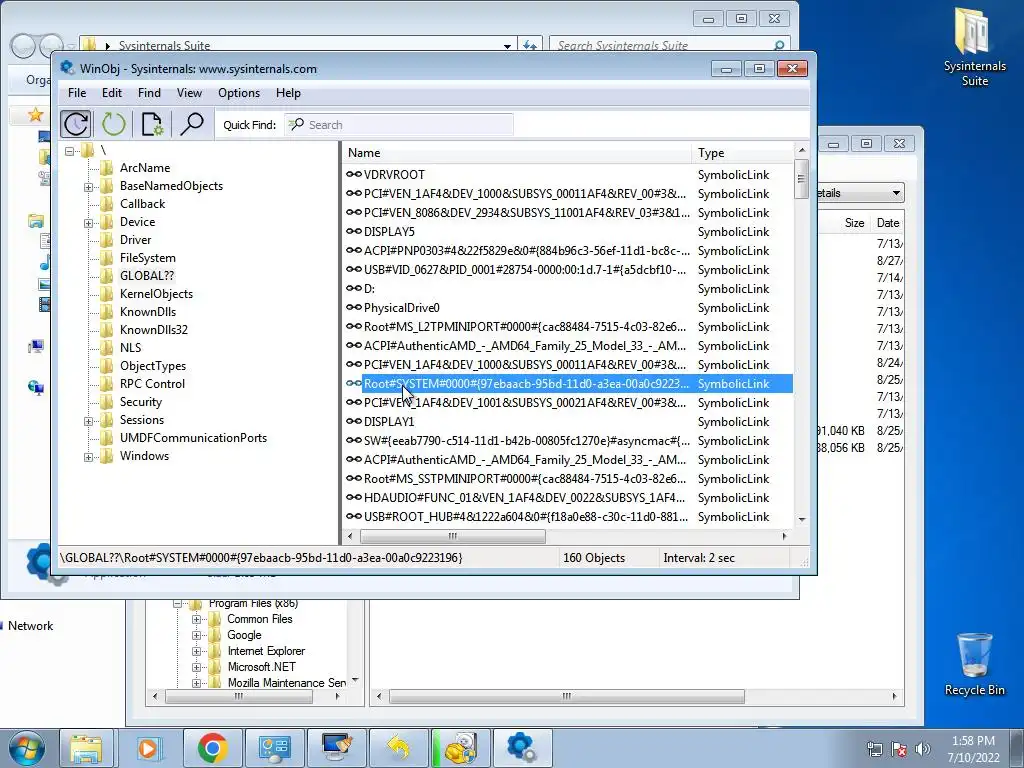Screen dimensions: 1024x768
Task: Select the VDRVROOT symbolic link row
Action: click(568, 174)
